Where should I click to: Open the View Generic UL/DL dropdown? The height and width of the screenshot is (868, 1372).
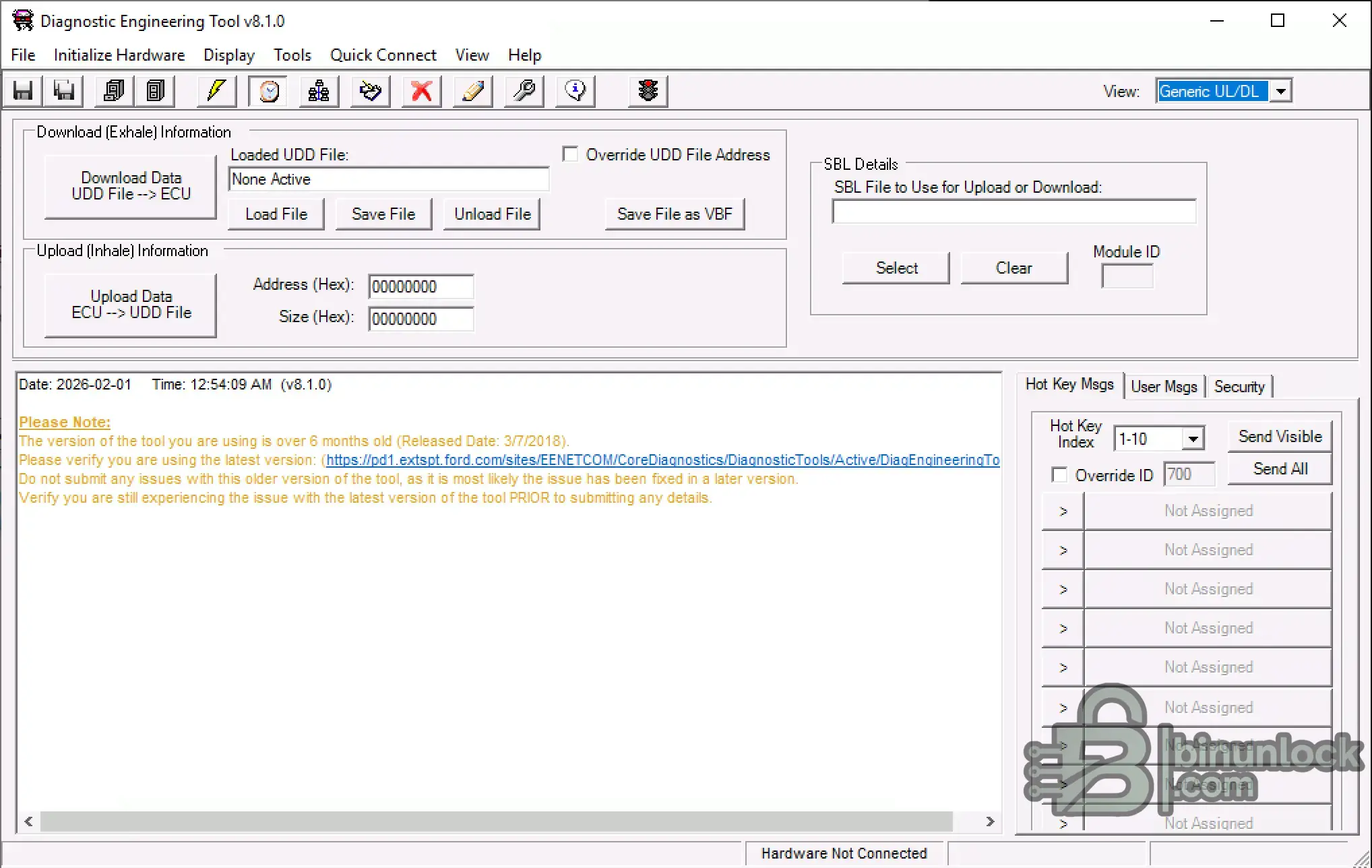tap(1281, 91)
